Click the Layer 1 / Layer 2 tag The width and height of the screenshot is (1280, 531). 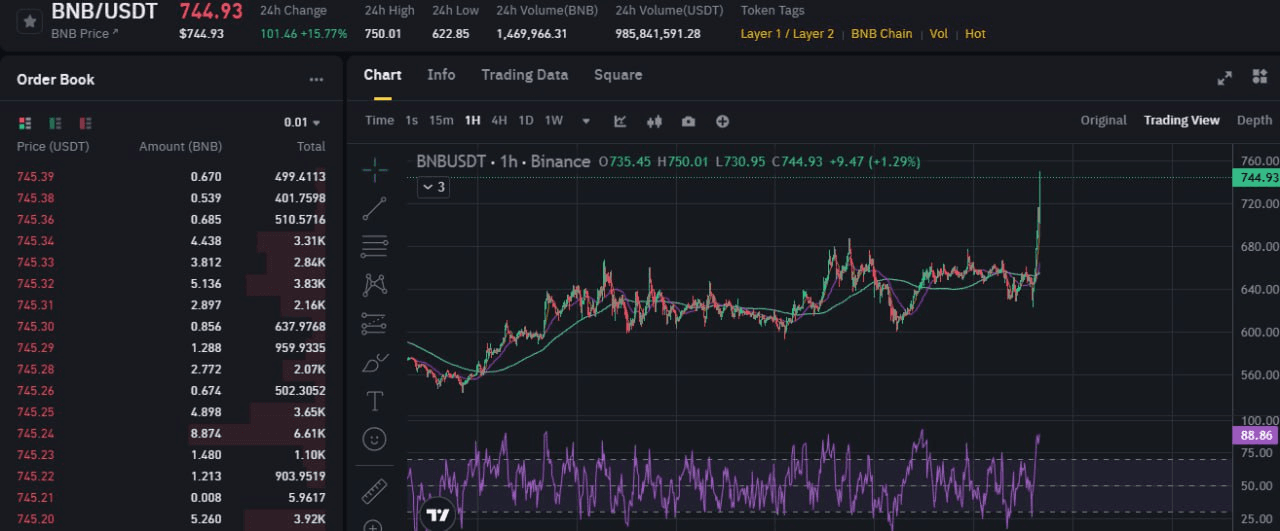787,34
